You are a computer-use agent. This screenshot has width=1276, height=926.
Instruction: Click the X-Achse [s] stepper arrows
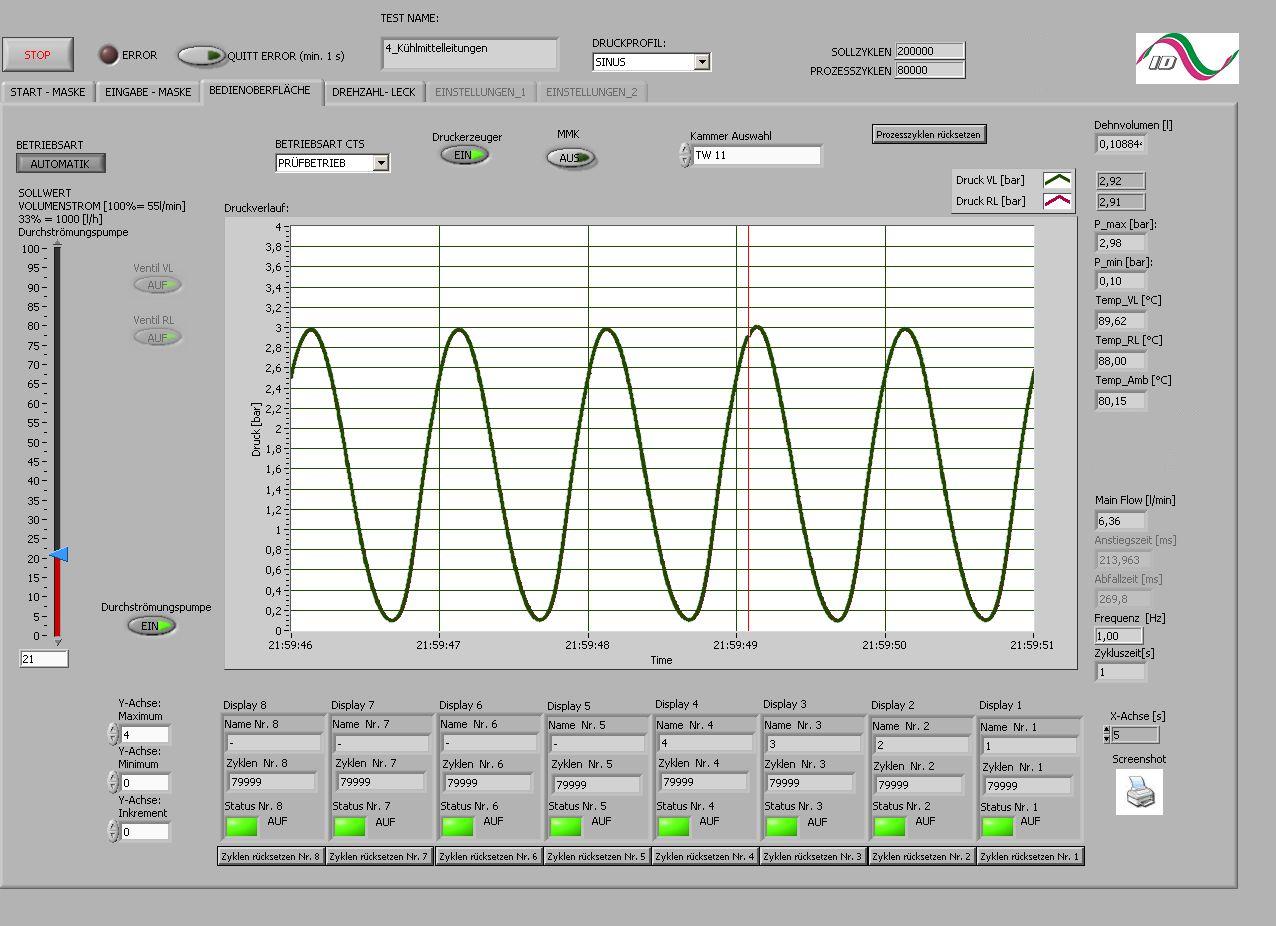tap(1106, 735)
